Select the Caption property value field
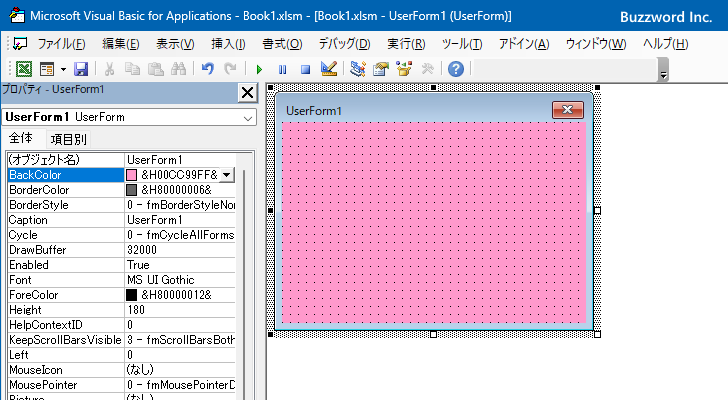The image size is (728, 400). pos(180,220)
